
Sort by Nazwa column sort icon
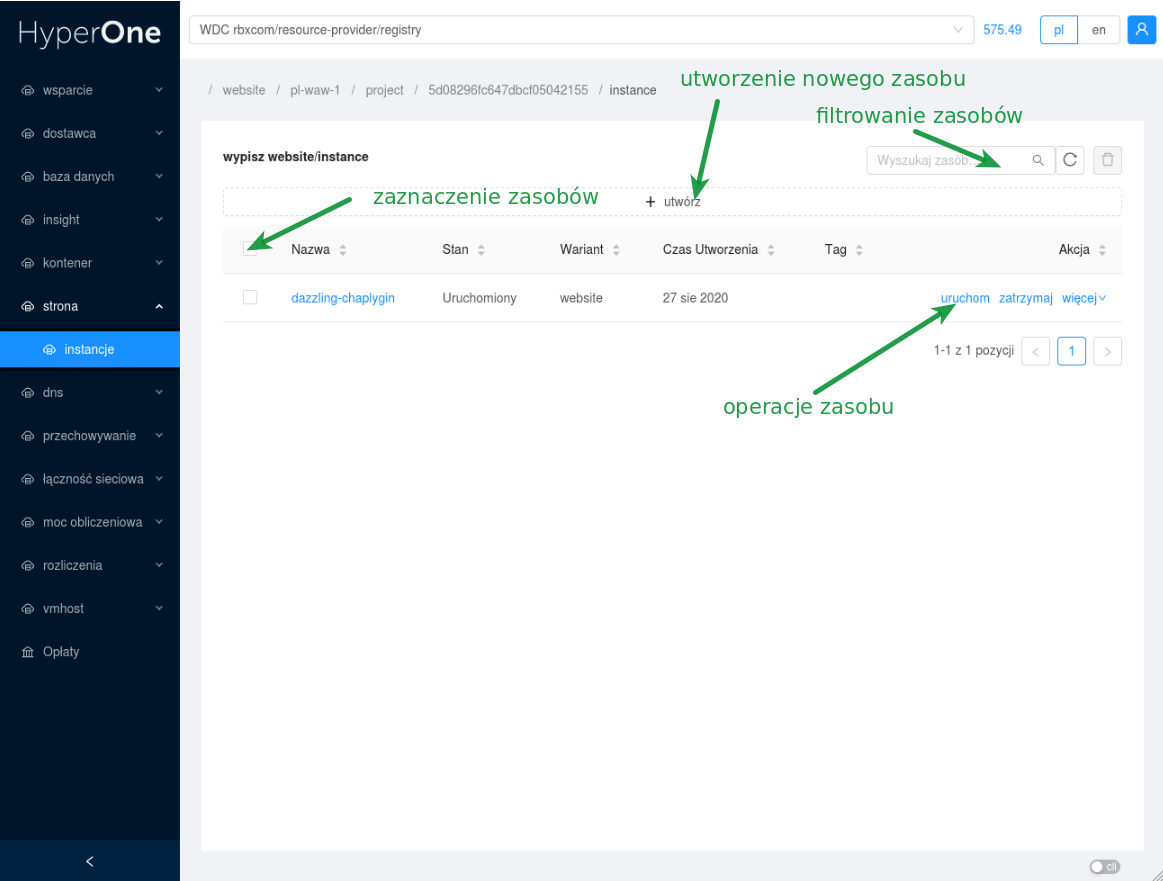coord(343,250)
